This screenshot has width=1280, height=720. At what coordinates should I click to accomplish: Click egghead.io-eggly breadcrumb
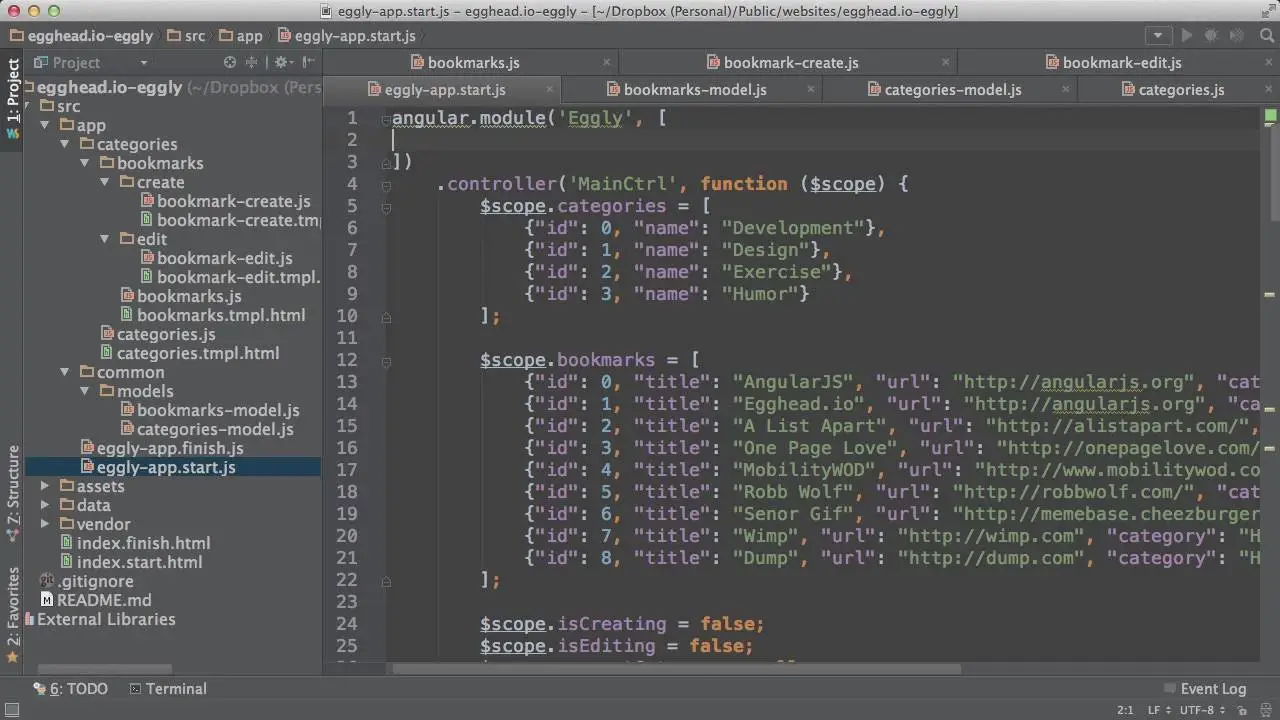[80, 35]
